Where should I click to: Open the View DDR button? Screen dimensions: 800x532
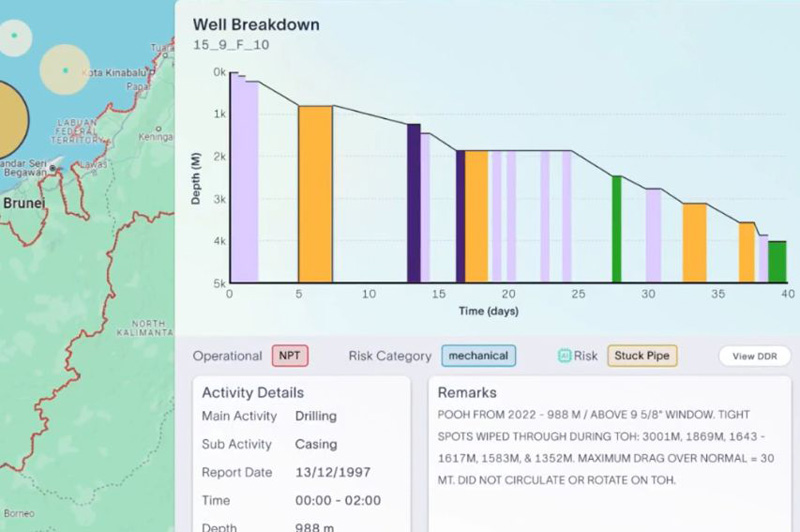tap(755, 356)
